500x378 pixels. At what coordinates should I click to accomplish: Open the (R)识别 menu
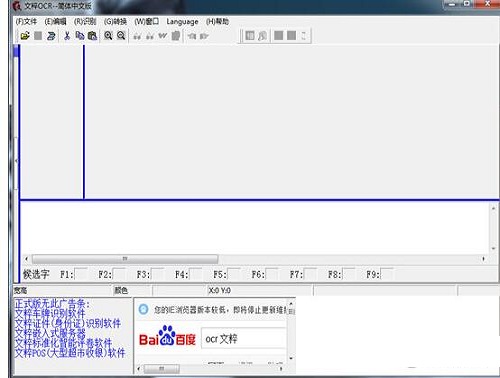point(85,22)
